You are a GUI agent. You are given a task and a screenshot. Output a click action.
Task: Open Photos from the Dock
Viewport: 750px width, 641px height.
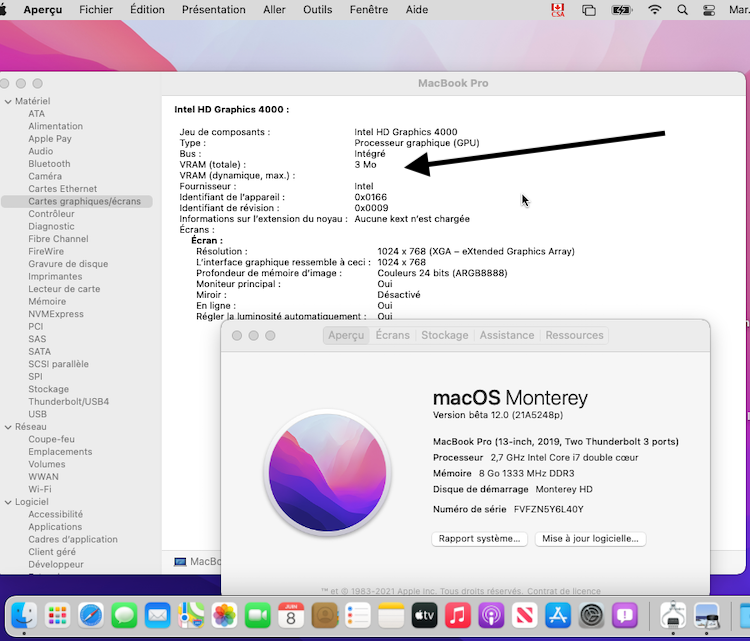coord(224,615)
